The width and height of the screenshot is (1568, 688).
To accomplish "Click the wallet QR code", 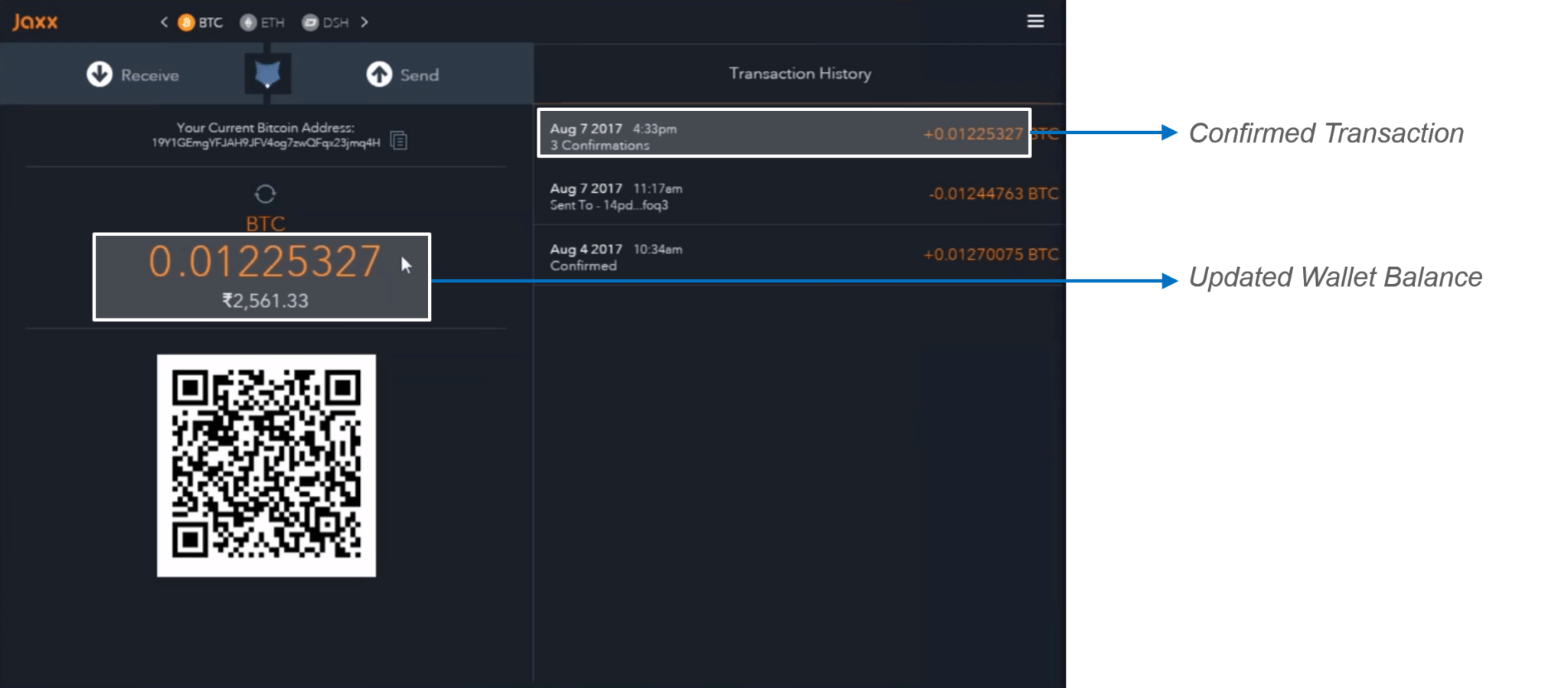I will pyautogui.click(x=266, y=465).
